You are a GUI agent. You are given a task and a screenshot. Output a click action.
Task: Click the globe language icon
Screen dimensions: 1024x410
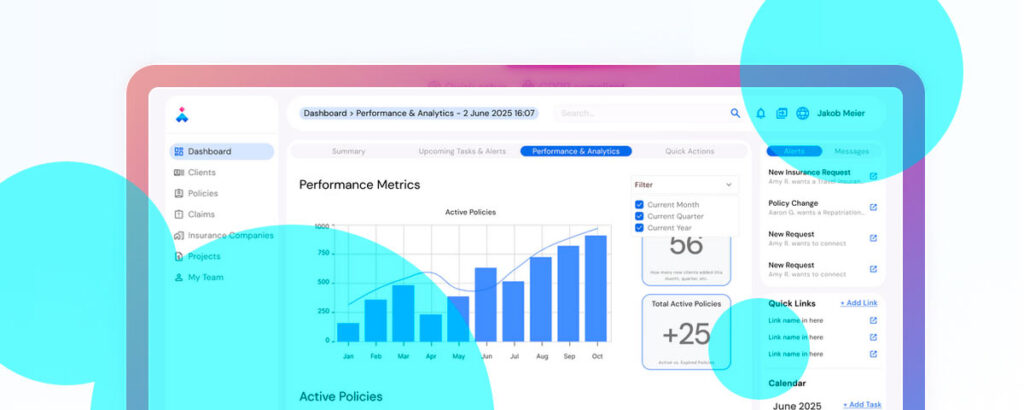pyautogui.click(x=803, y=113)
